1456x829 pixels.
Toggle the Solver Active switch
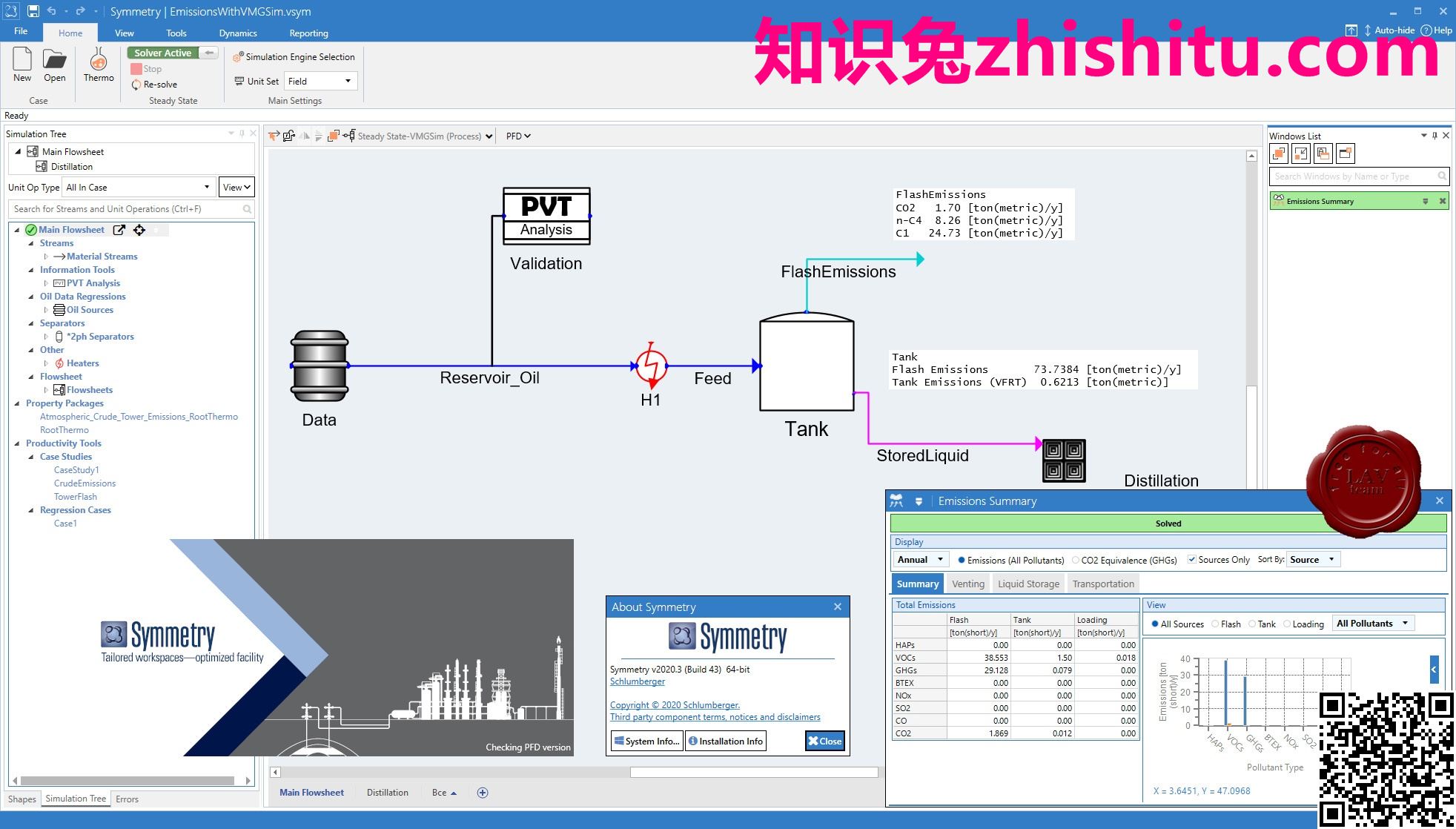(172, 53)
